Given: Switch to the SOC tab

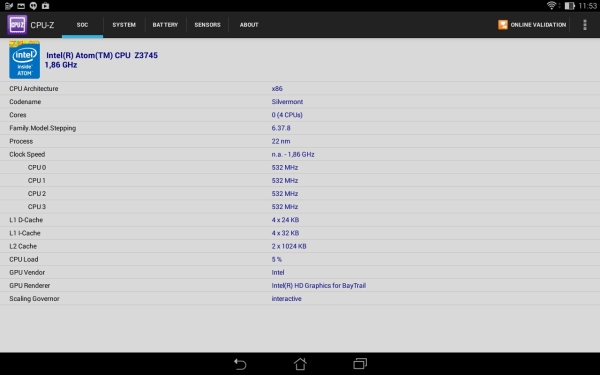Looking at the screenshot, I should click(x=82, y=25).
